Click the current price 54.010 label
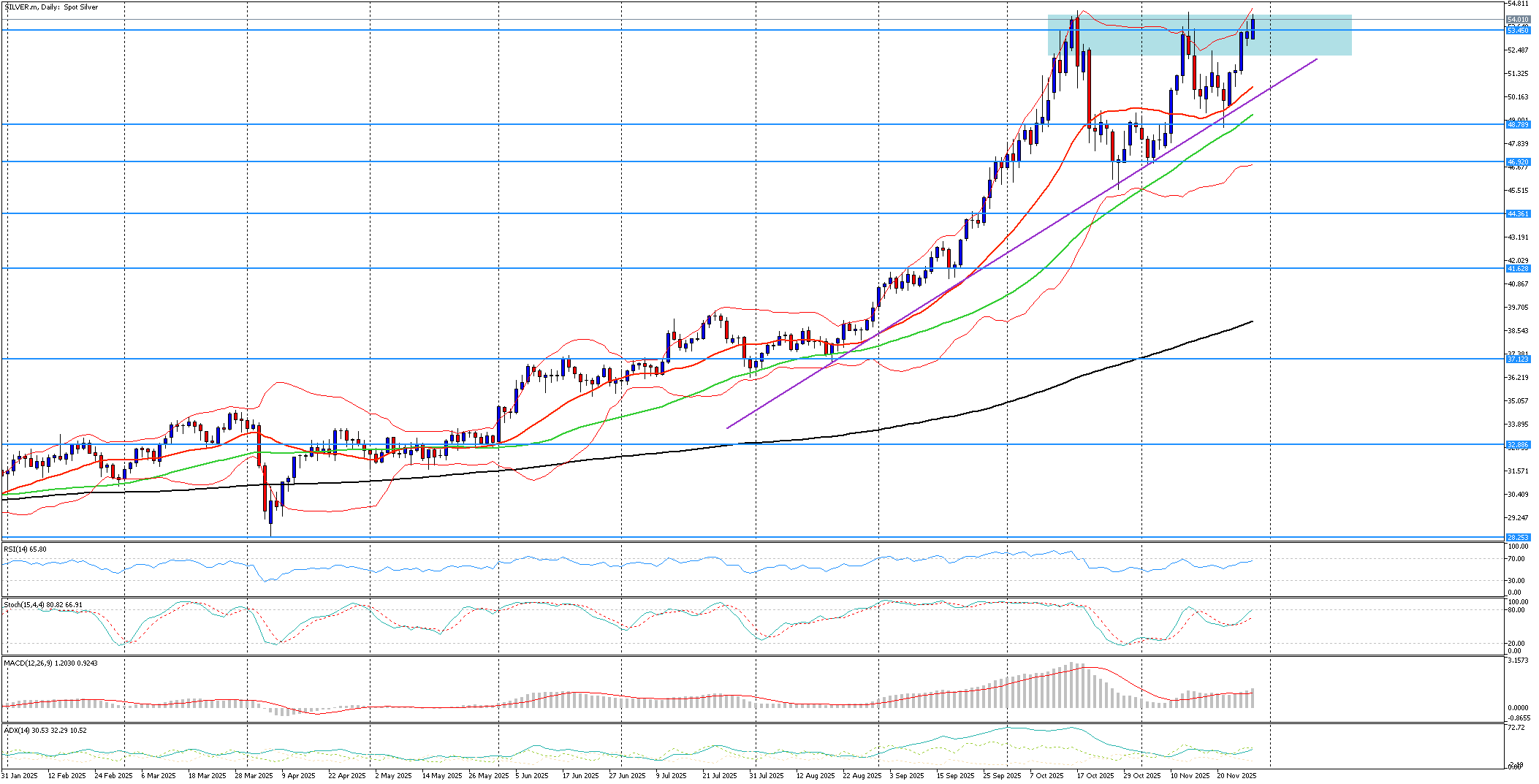The height and width of the screenshot is (784, 1539). (1518, 20)
